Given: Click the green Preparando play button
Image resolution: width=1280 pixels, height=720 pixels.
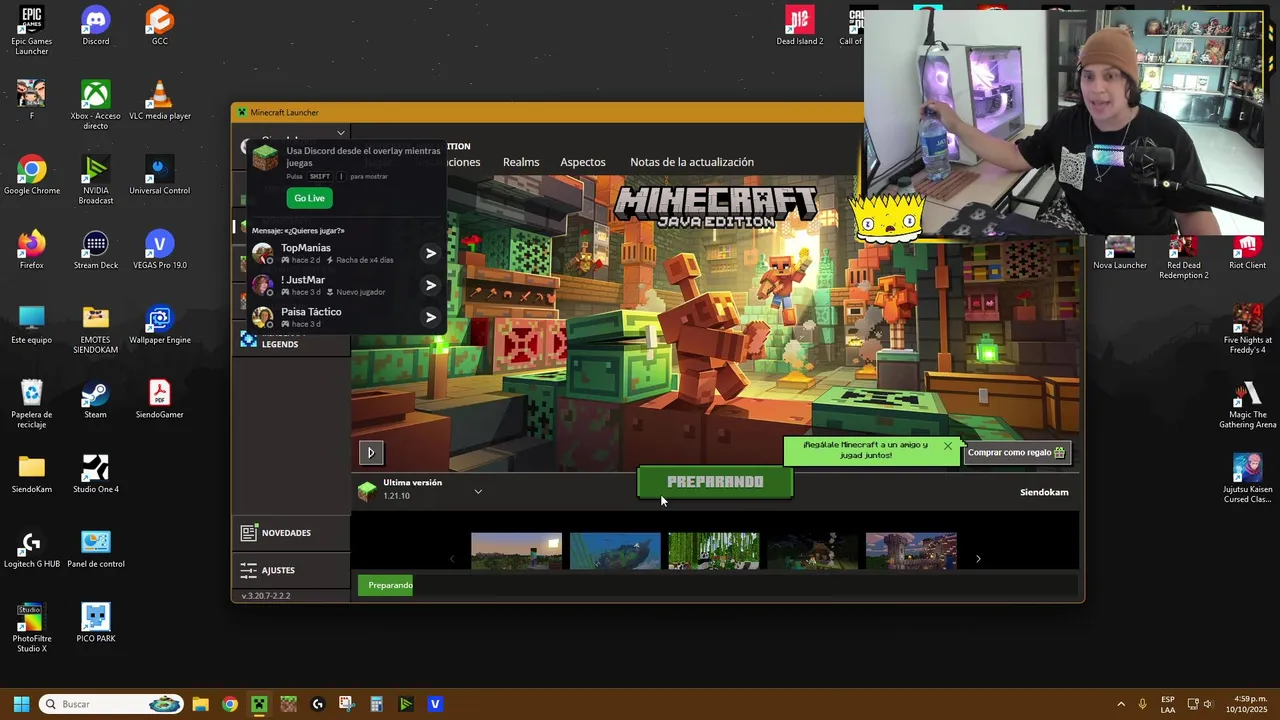Looking at the screenshot, I should point(715,482).
